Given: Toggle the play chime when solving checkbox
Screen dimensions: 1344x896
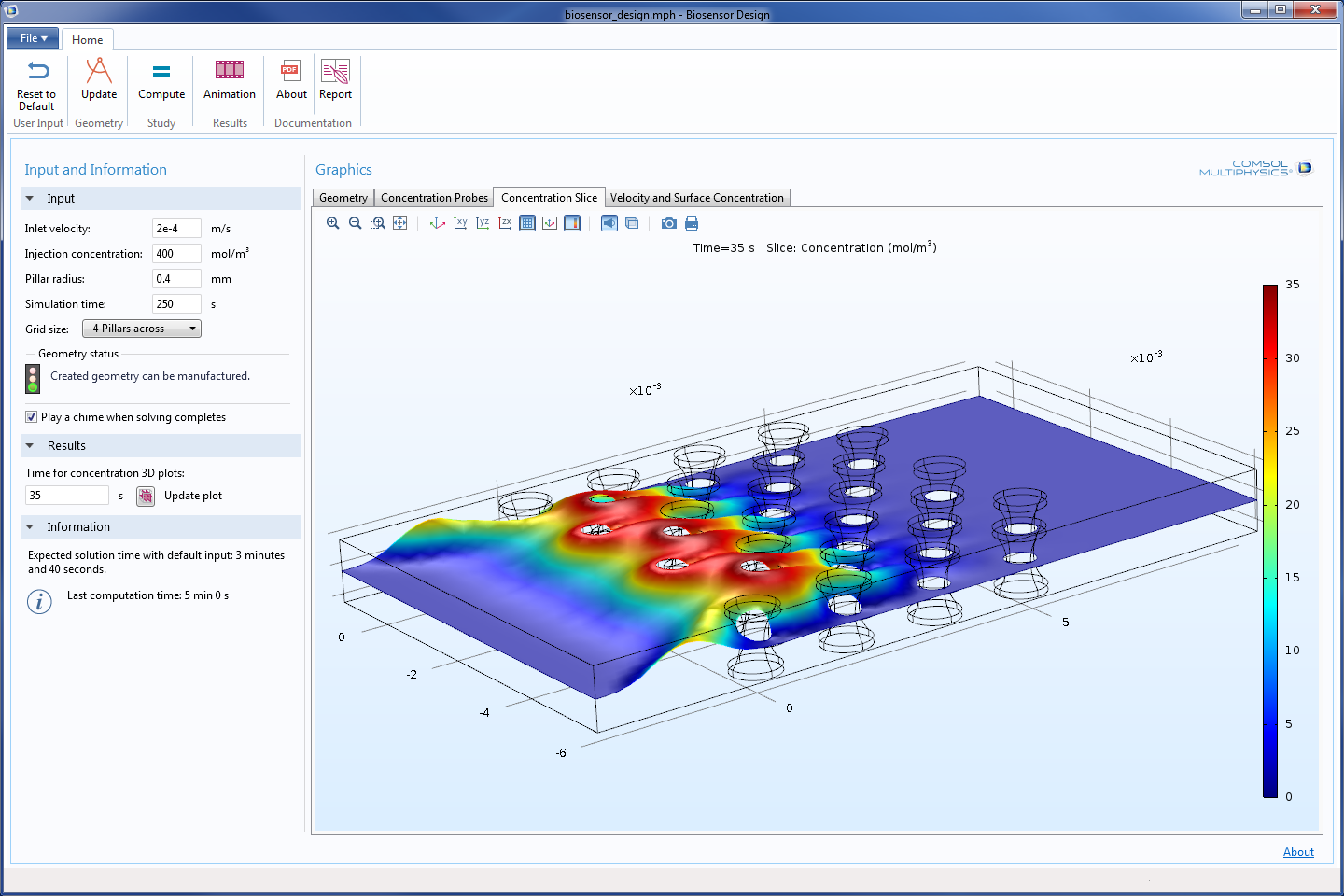Looking at the screenshot, I should coord(32,417).
